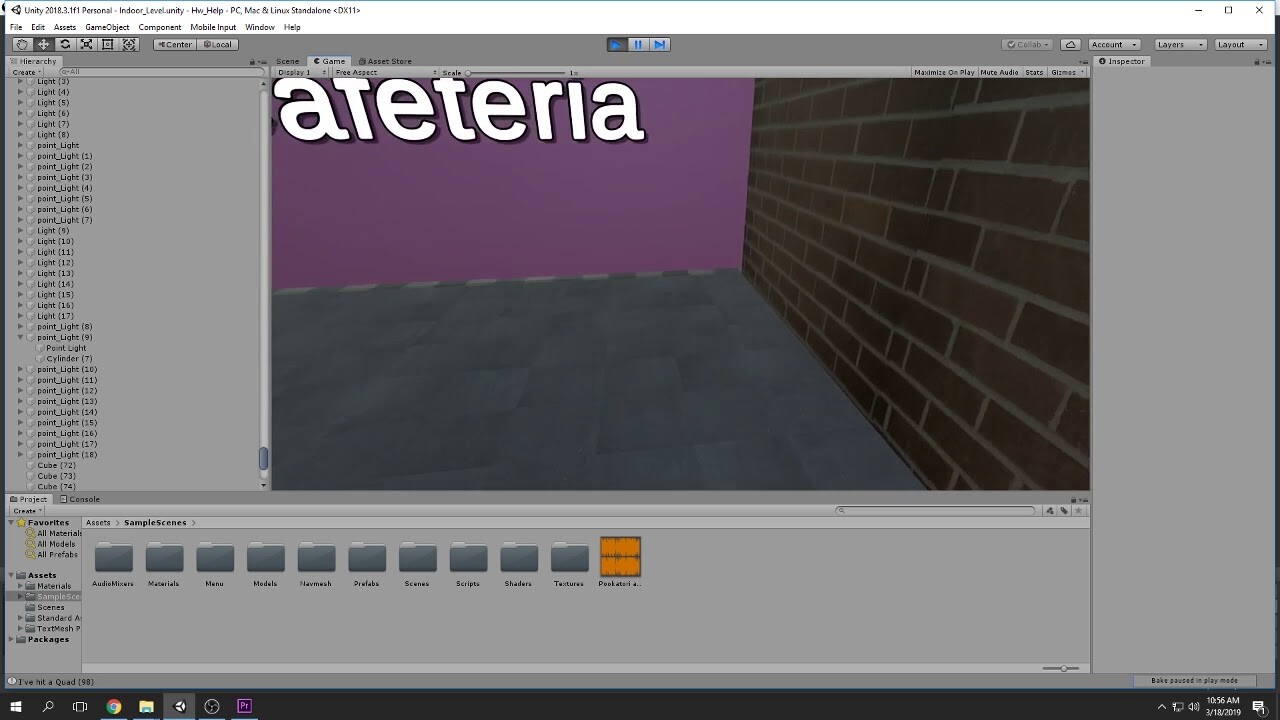Click the search-by-label icon in Project panel
1280x720 pixels.
click(1064, 511)
